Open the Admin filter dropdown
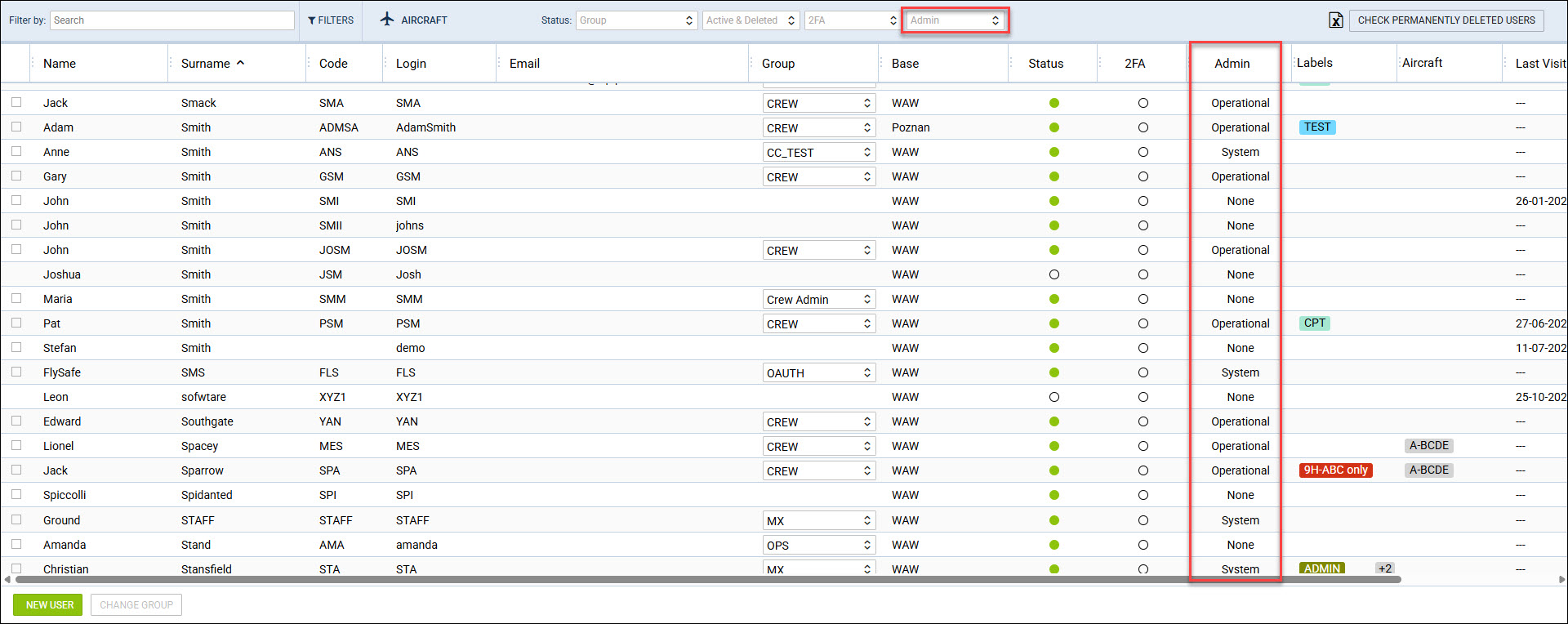The image size is (1568, 624). pyautogui.click(x=955, y=20)
